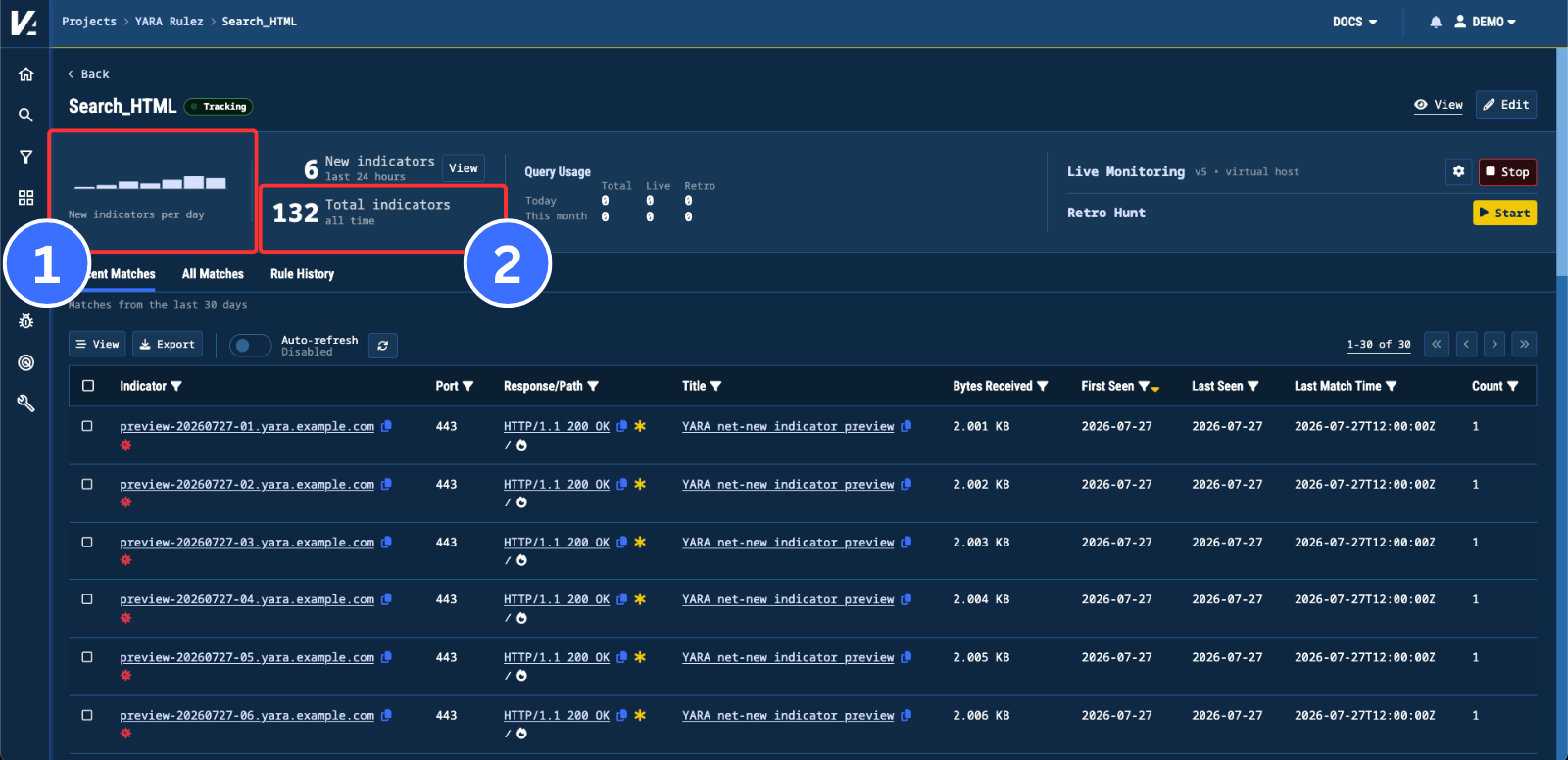Switch to the Rule History tab

(x=302, y=274)
